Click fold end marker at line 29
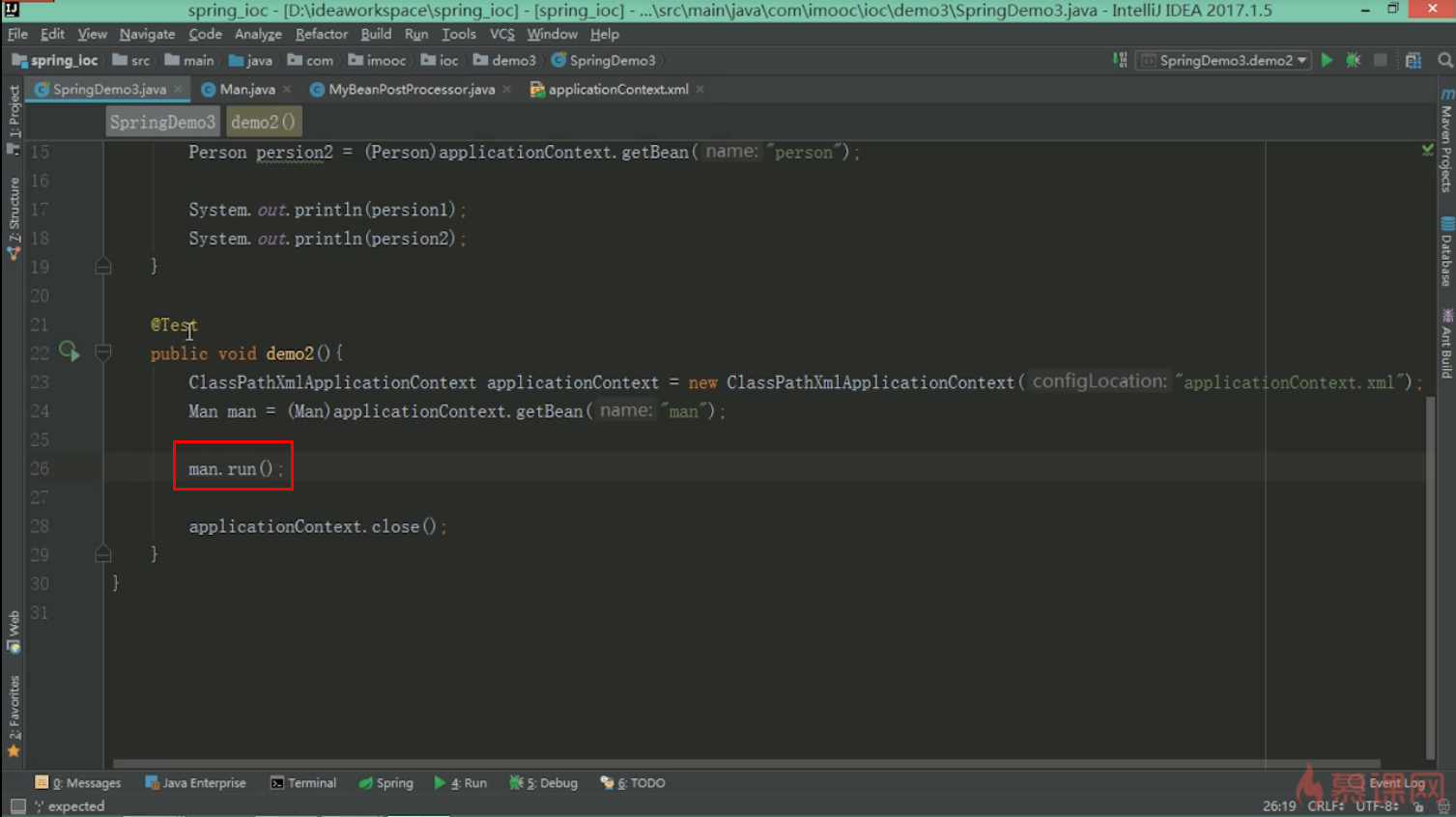Screen dimensions: 1456x817 [103, 554]
